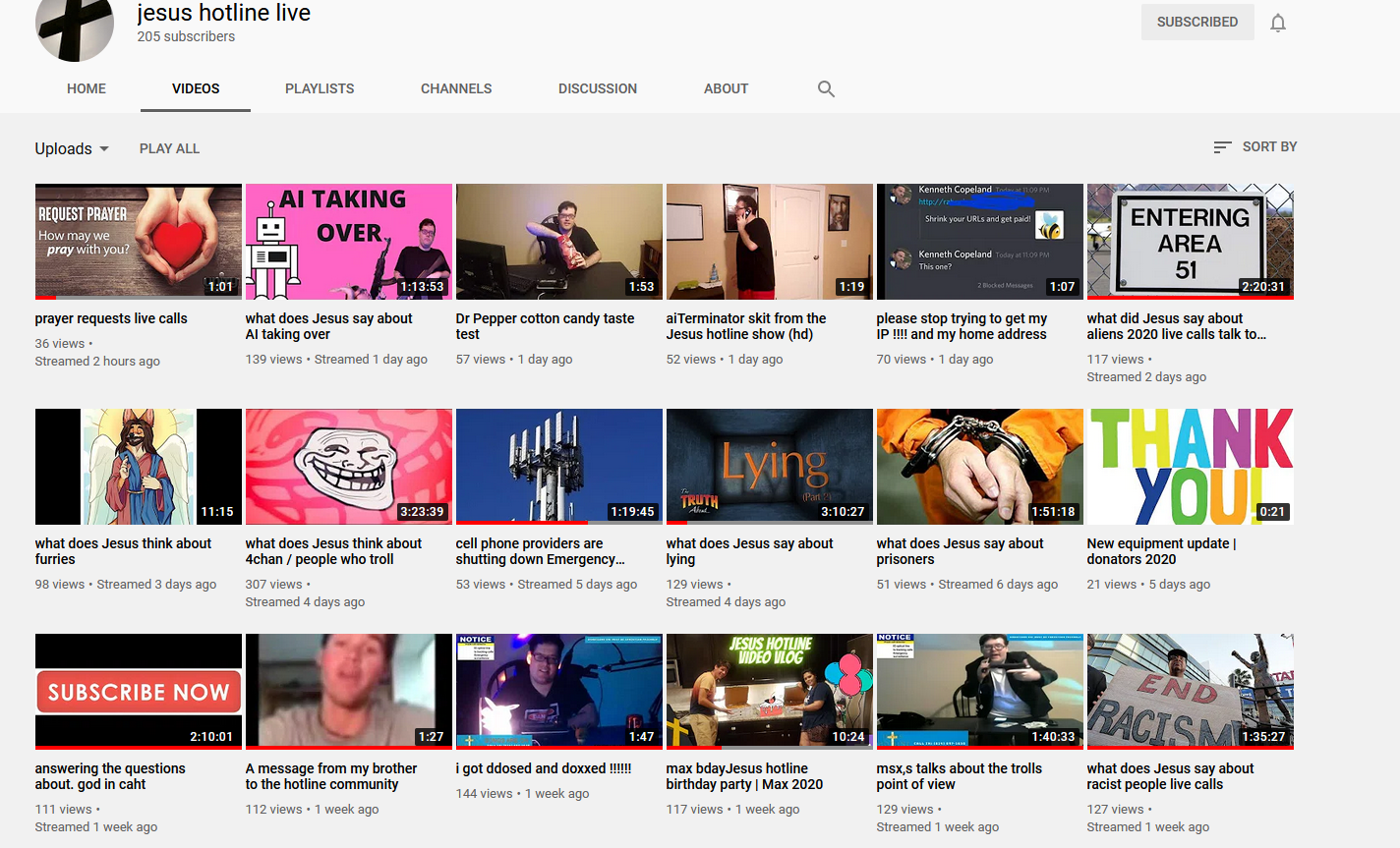1400x848 pixels.
Task: Click the 'End Racism' thumbnail
Action: (x=1191, y=692)
